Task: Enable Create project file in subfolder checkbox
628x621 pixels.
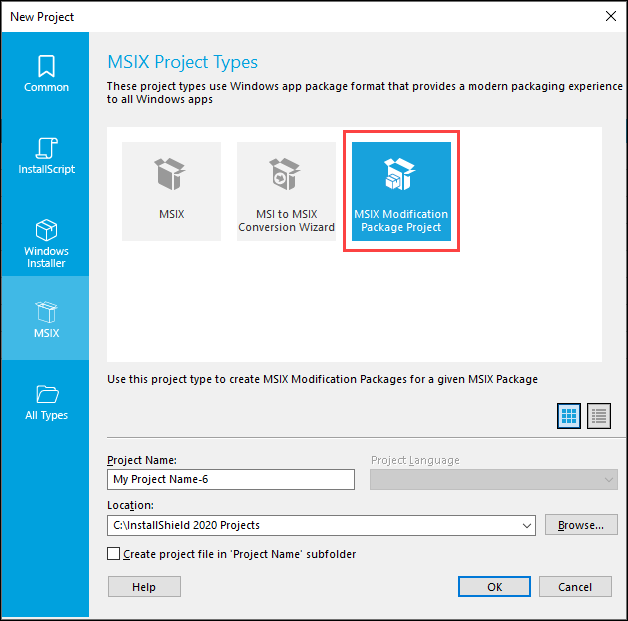Action: (114, 554)
